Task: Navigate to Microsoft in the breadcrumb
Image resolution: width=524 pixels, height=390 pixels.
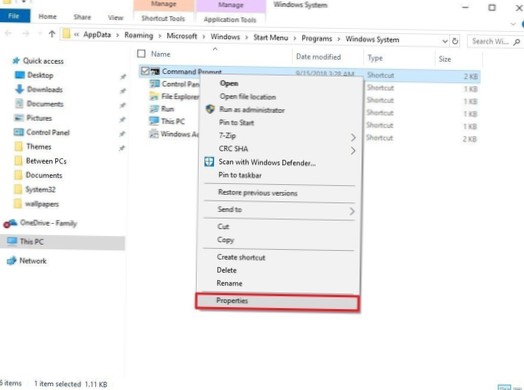Action: pos(182,36)
